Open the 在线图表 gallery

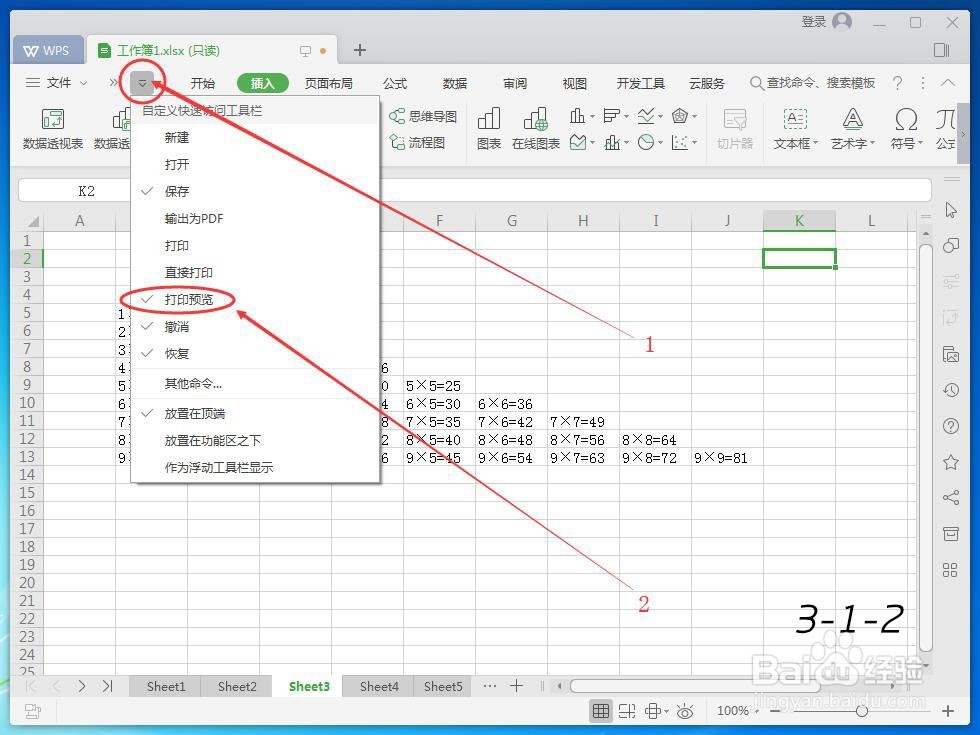tap(536, 130)
